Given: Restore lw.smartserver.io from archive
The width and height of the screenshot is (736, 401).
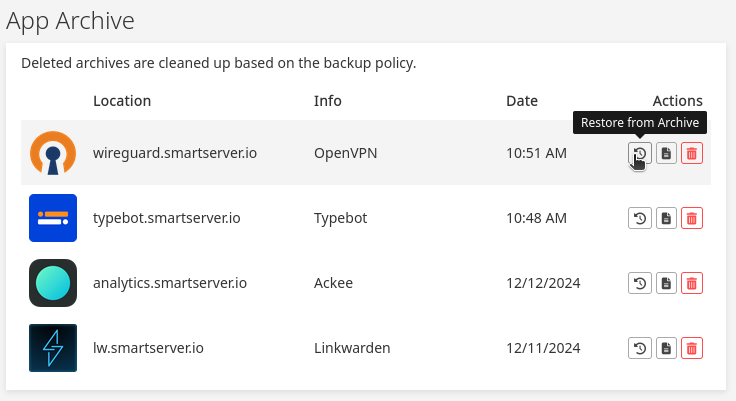Looking at the screenshot, I should click(x=639, y=348).
